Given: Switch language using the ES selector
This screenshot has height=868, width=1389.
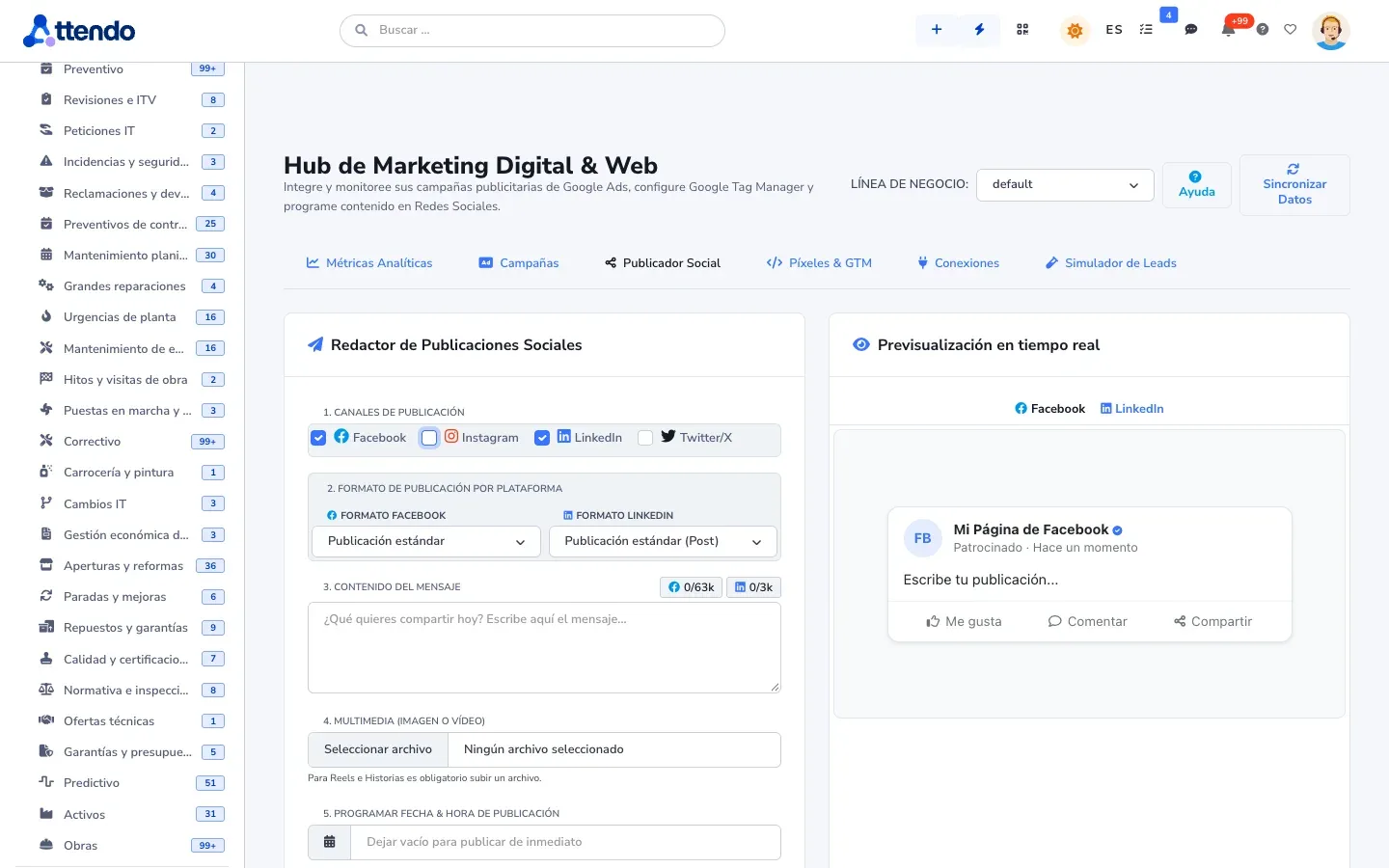Looking at the screenshot, I should 1114,30.
